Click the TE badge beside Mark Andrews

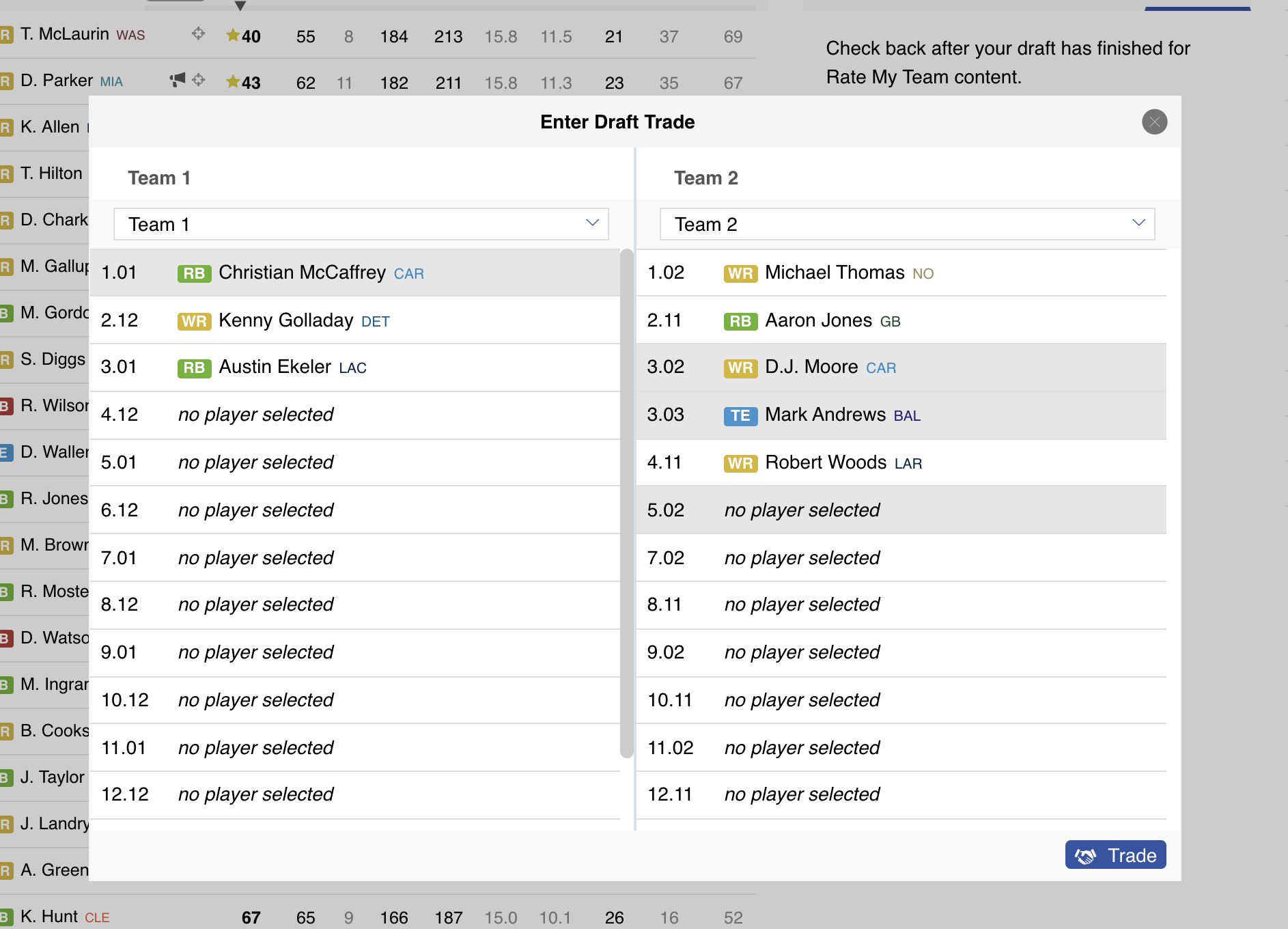coord(740,415)
